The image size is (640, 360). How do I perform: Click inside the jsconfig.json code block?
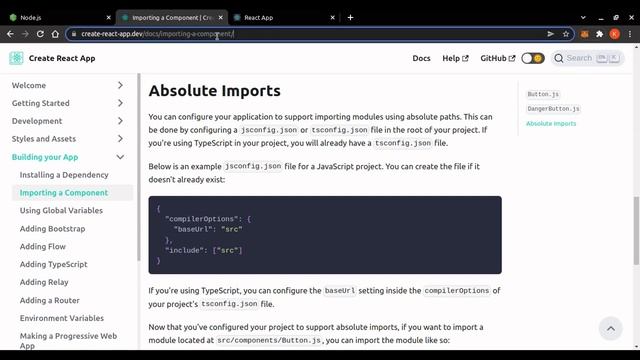(x=325, y=235)
